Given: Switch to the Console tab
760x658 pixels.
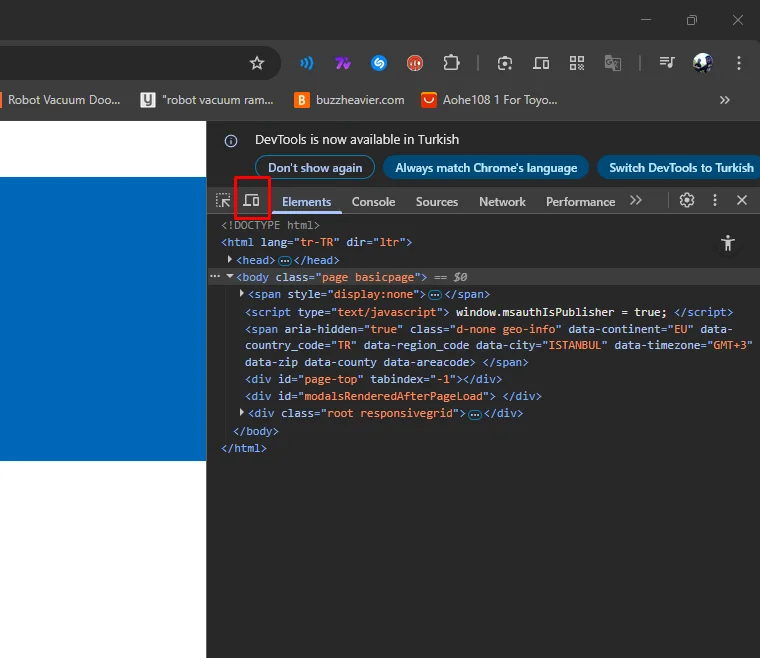Looking at the screenshot, I should coord(373,201).
